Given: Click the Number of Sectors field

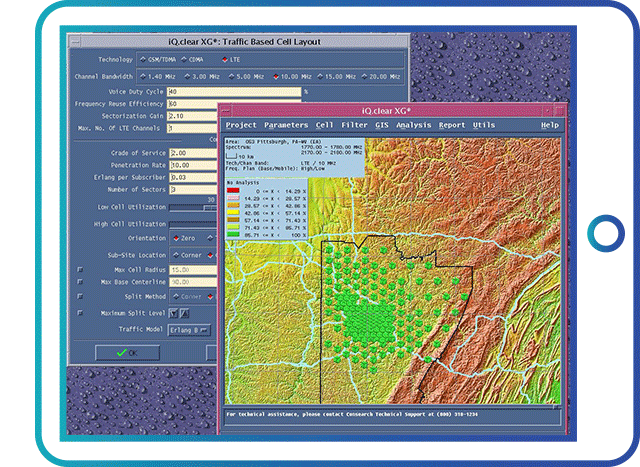Looking at the screenshot, I should click(193, 189).
